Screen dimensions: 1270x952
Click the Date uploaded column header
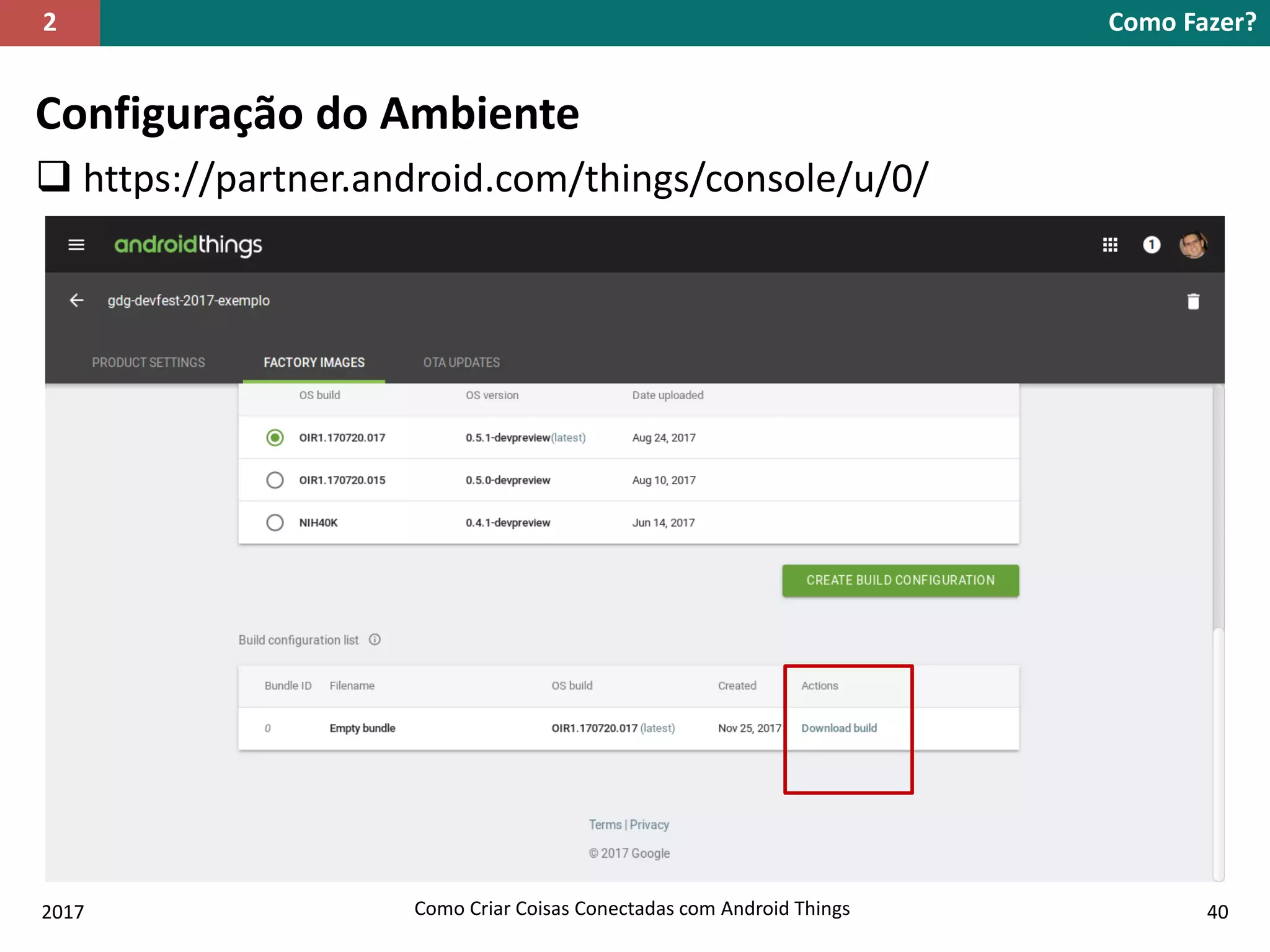[667, 395]
